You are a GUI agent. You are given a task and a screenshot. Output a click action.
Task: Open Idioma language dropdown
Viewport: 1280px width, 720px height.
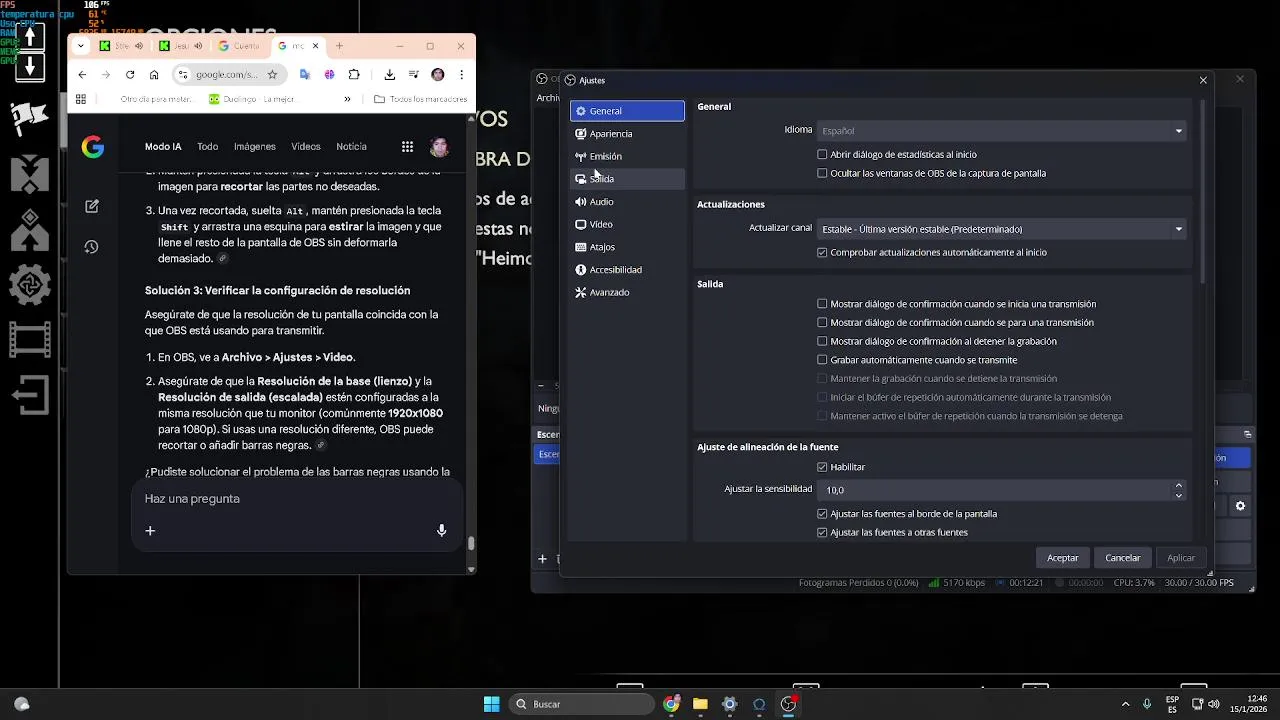click(1002, 131)
